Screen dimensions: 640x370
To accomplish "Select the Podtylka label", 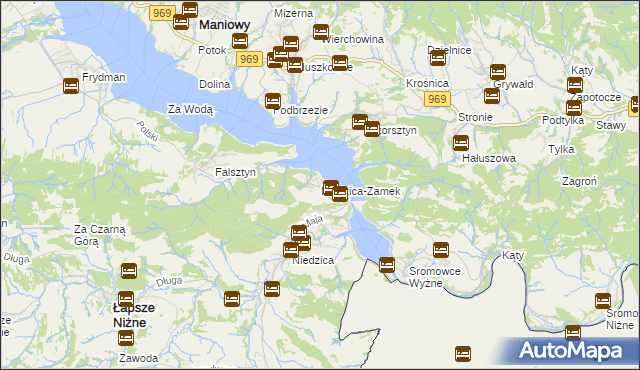I will click(563, 120).
